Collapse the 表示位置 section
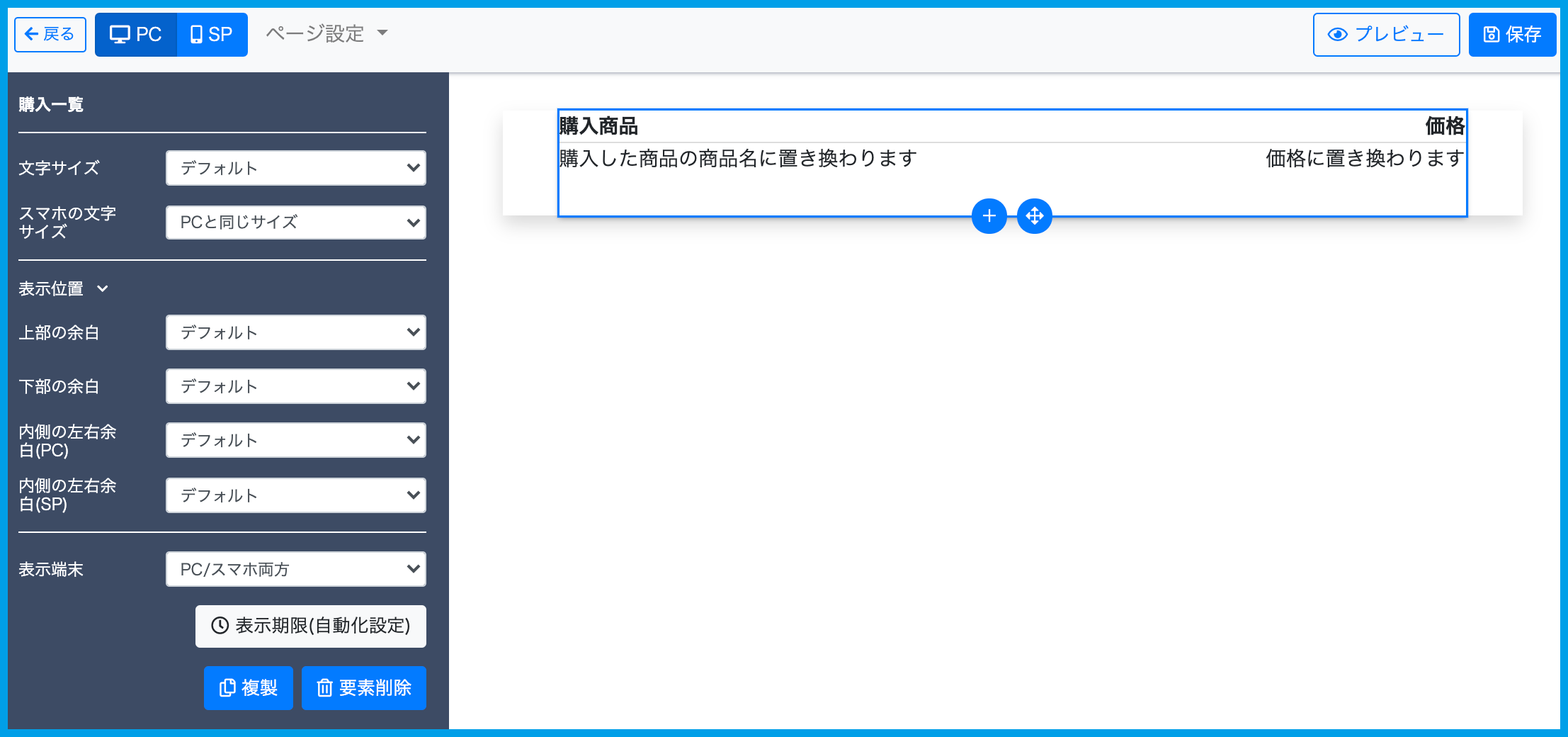 click(x=64, y=288)
